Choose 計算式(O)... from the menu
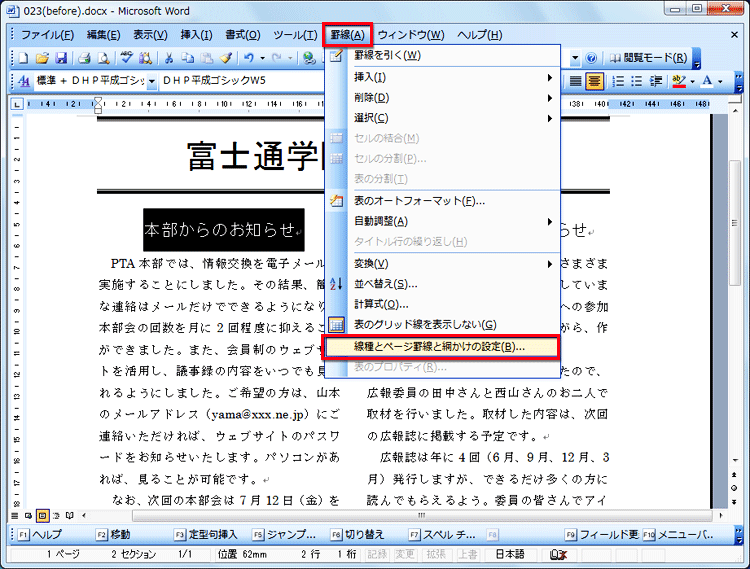 point(442,305)
